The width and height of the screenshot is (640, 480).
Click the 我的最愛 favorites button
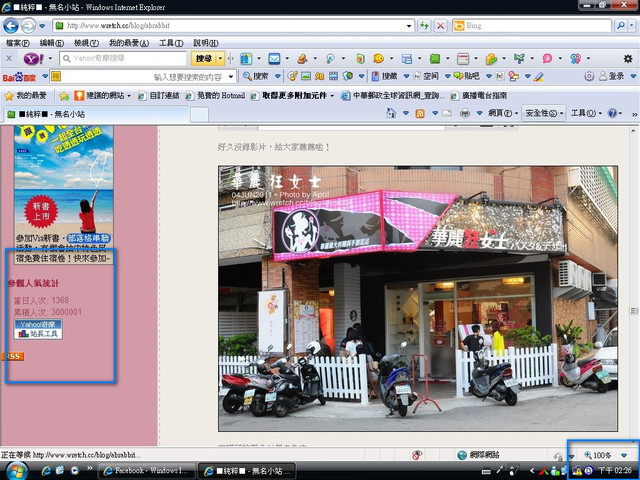(26, 96)
